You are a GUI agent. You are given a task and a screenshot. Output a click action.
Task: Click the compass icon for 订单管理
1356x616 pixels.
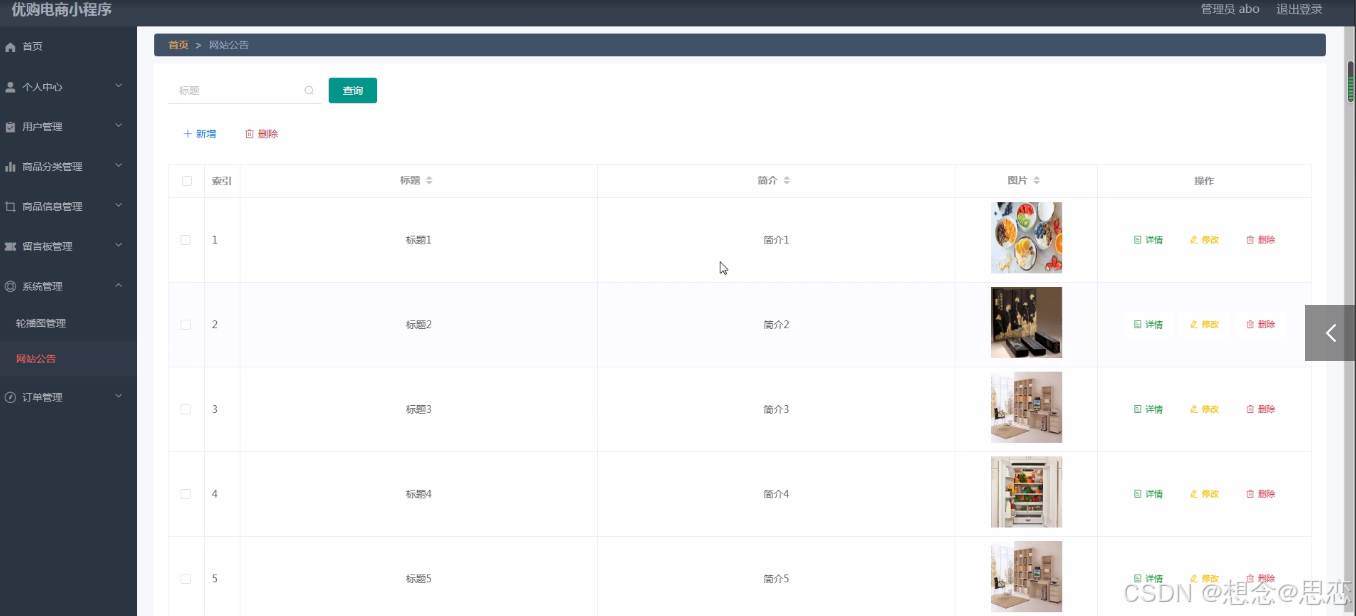pyautogui.click(x=11, y=397)
